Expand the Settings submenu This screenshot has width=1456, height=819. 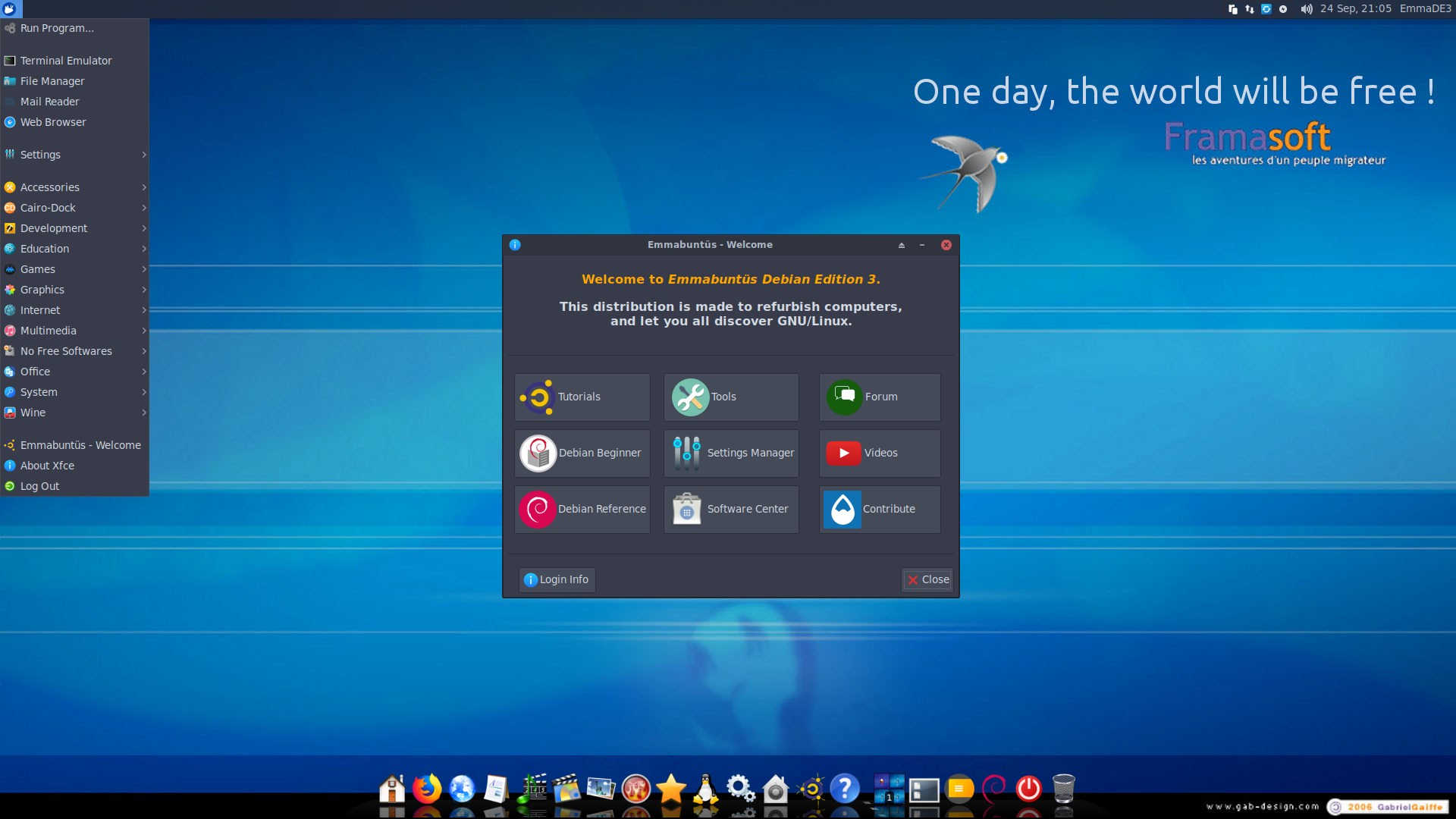[74, 155]
